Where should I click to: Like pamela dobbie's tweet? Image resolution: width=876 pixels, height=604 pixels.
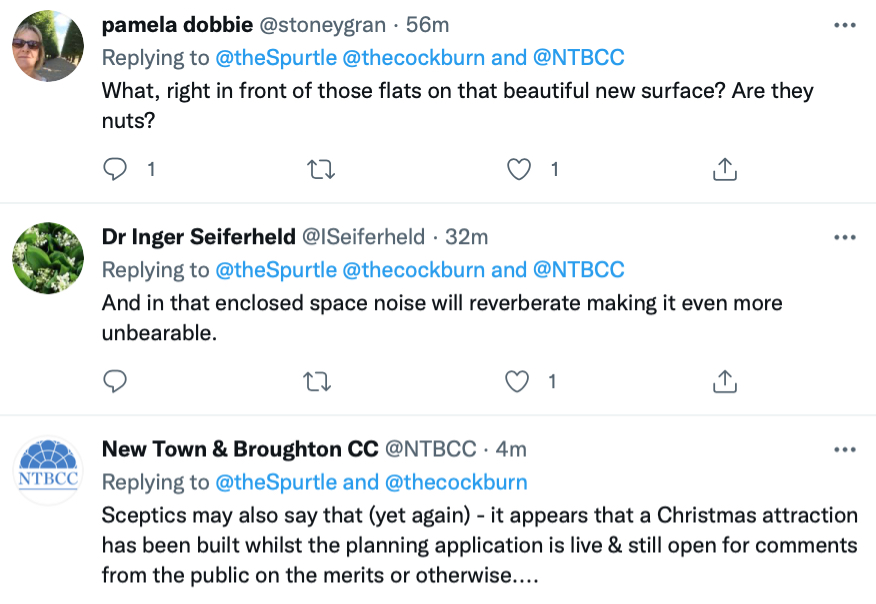518,169
